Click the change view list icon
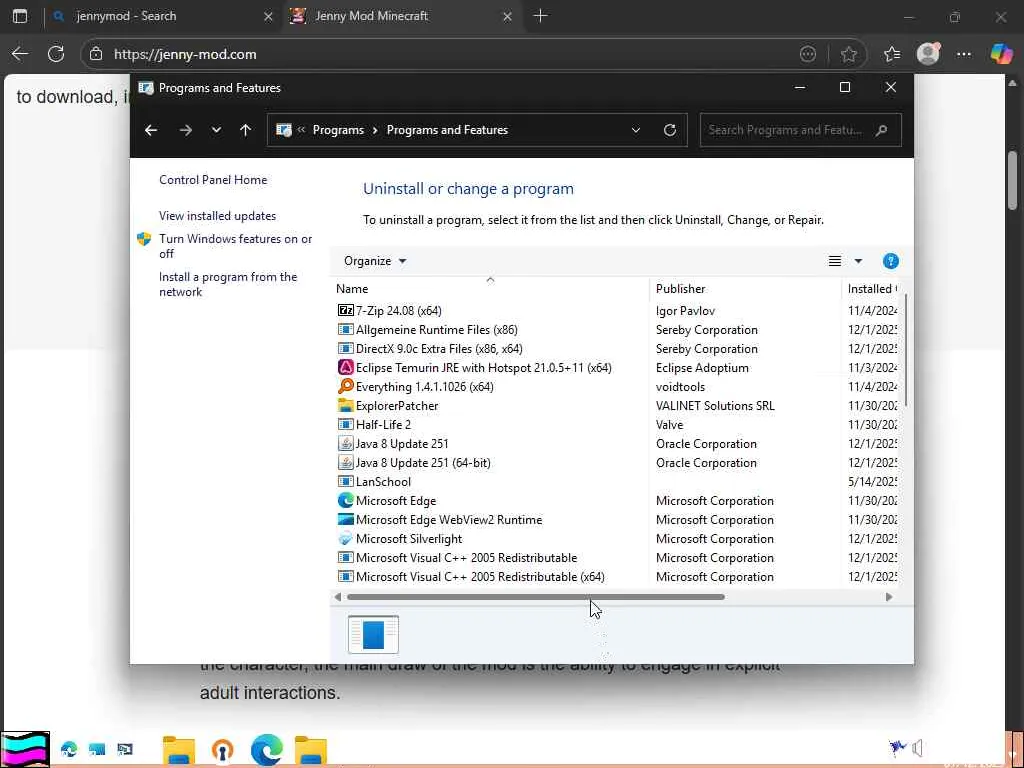Screen dimensions: 1024x768 click(835, 261)
